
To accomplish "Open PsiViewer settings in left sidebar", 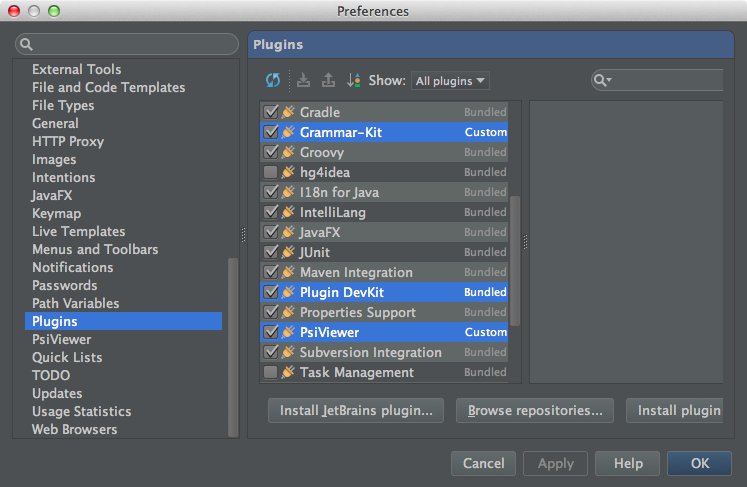I will point(61,340).
